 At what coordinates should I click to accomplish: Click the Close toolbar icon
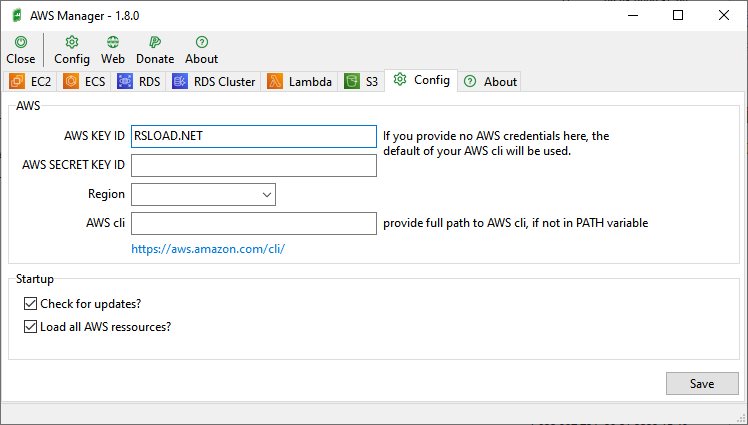click(21, 42)
